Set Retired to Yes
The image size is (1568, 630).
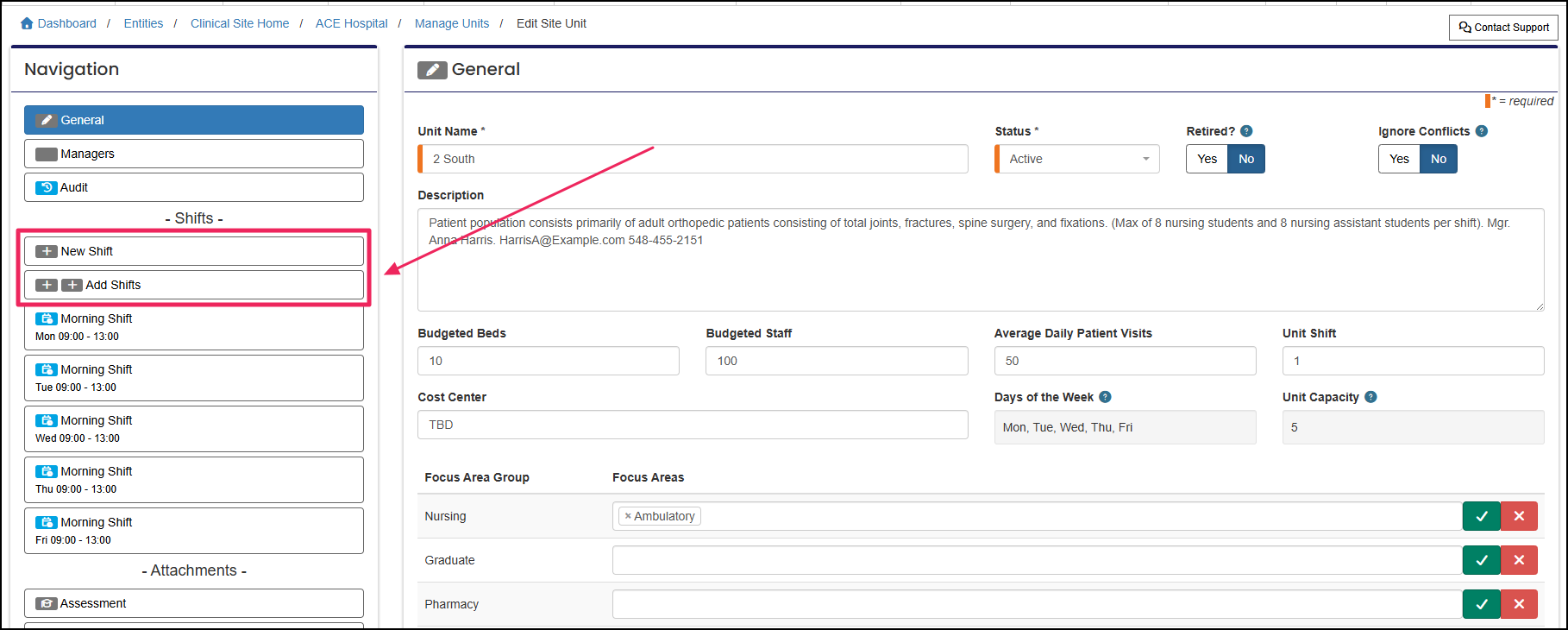[x=1207, y=159]
